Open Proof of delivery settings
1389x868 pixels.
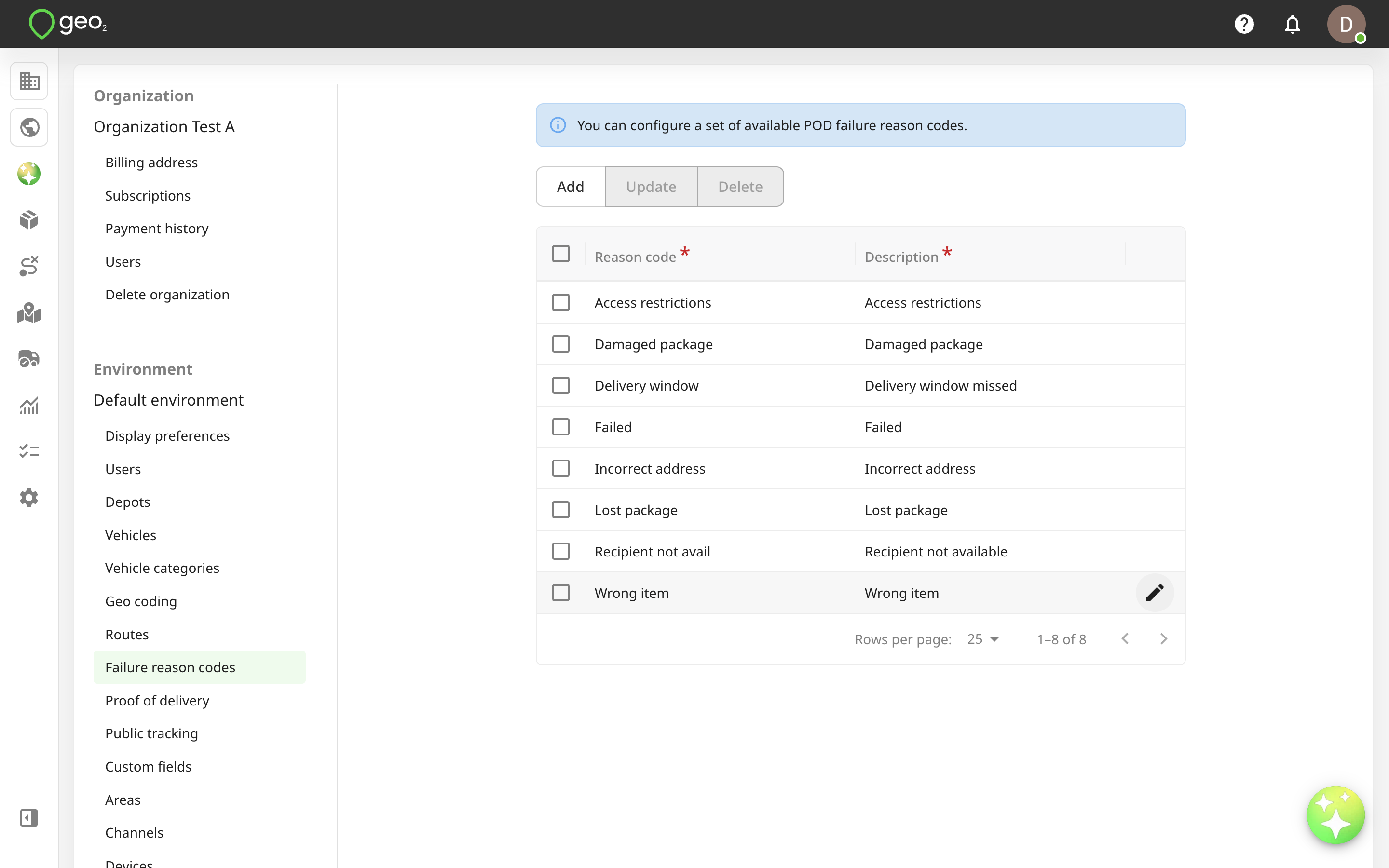tap(157, 700)
